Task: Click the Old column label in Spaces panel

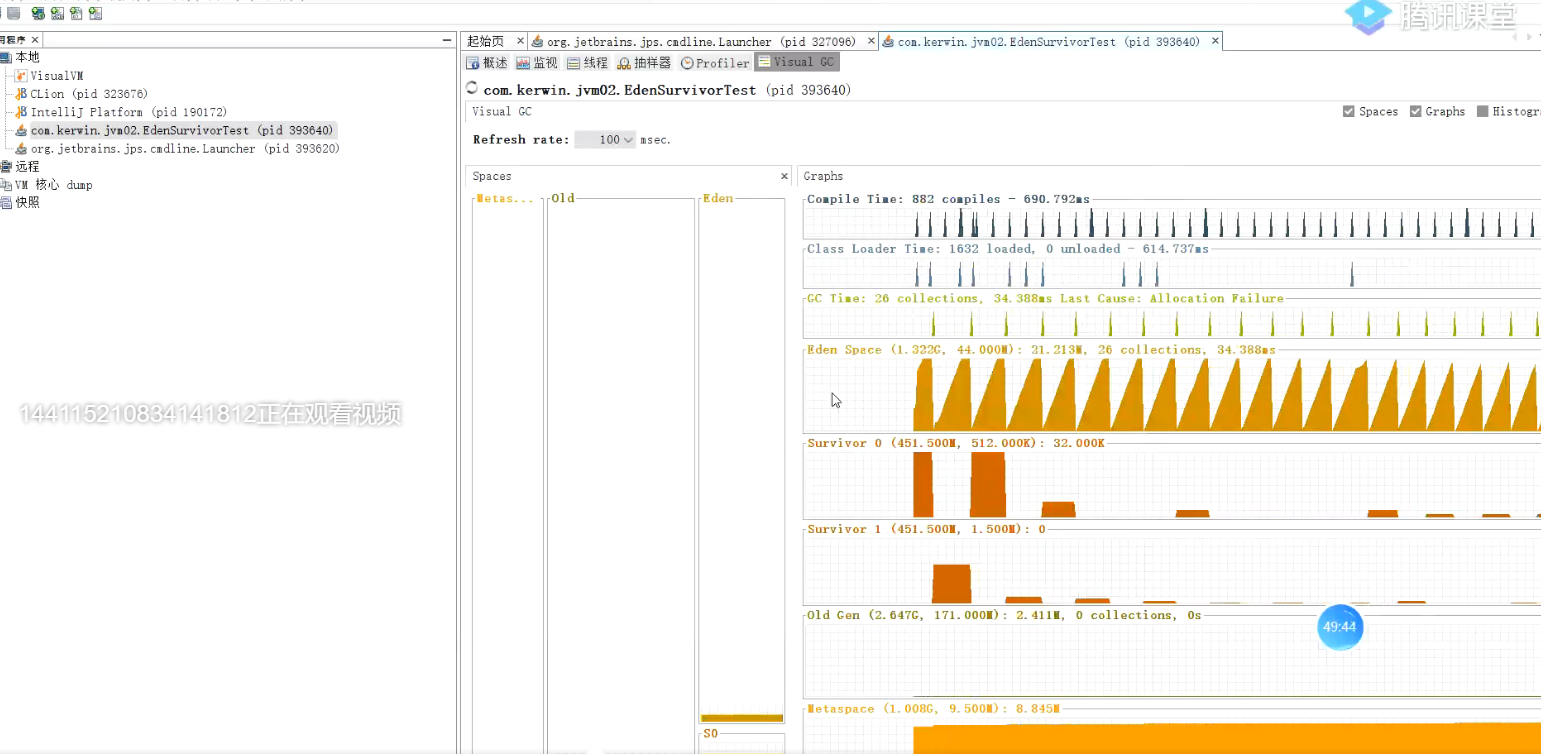Action: click(563, 199)
